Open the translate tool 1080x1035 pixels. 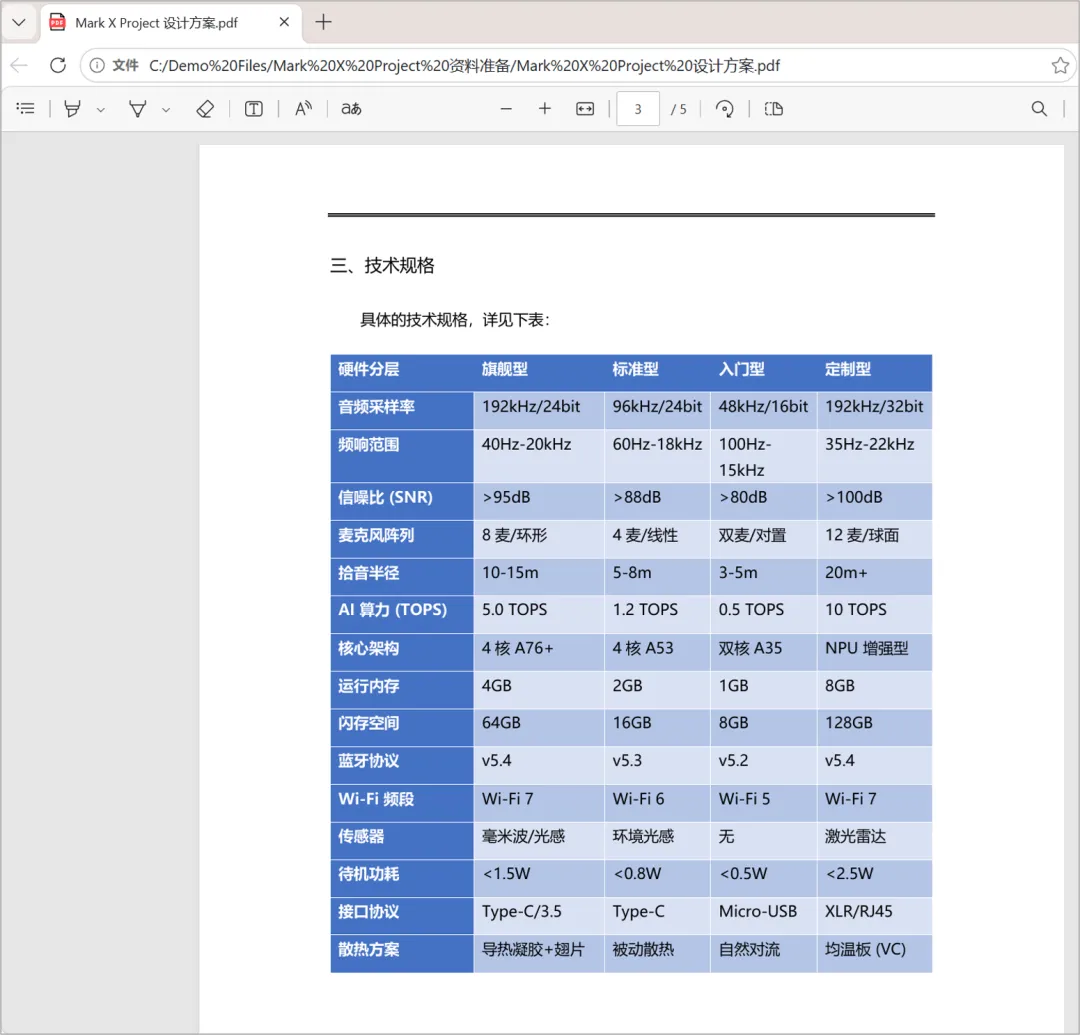click(351, 109)
